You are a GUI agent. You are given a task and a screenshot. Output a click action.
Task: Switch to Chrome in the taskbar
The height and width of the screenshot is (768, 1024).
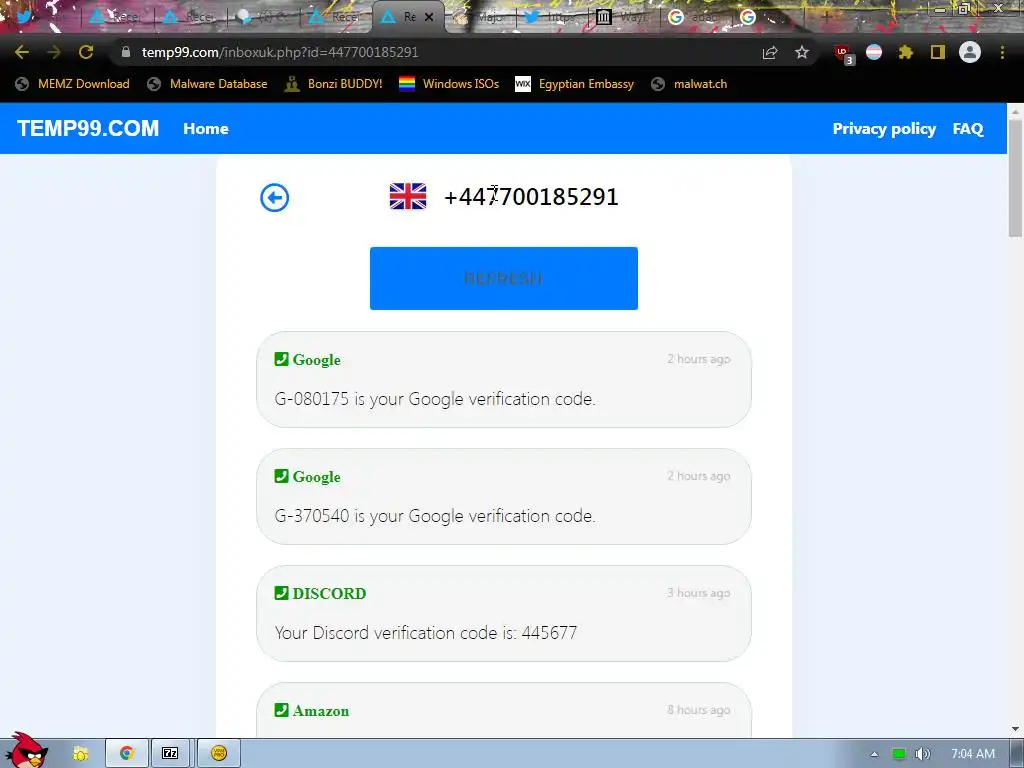tap(126, 754)
